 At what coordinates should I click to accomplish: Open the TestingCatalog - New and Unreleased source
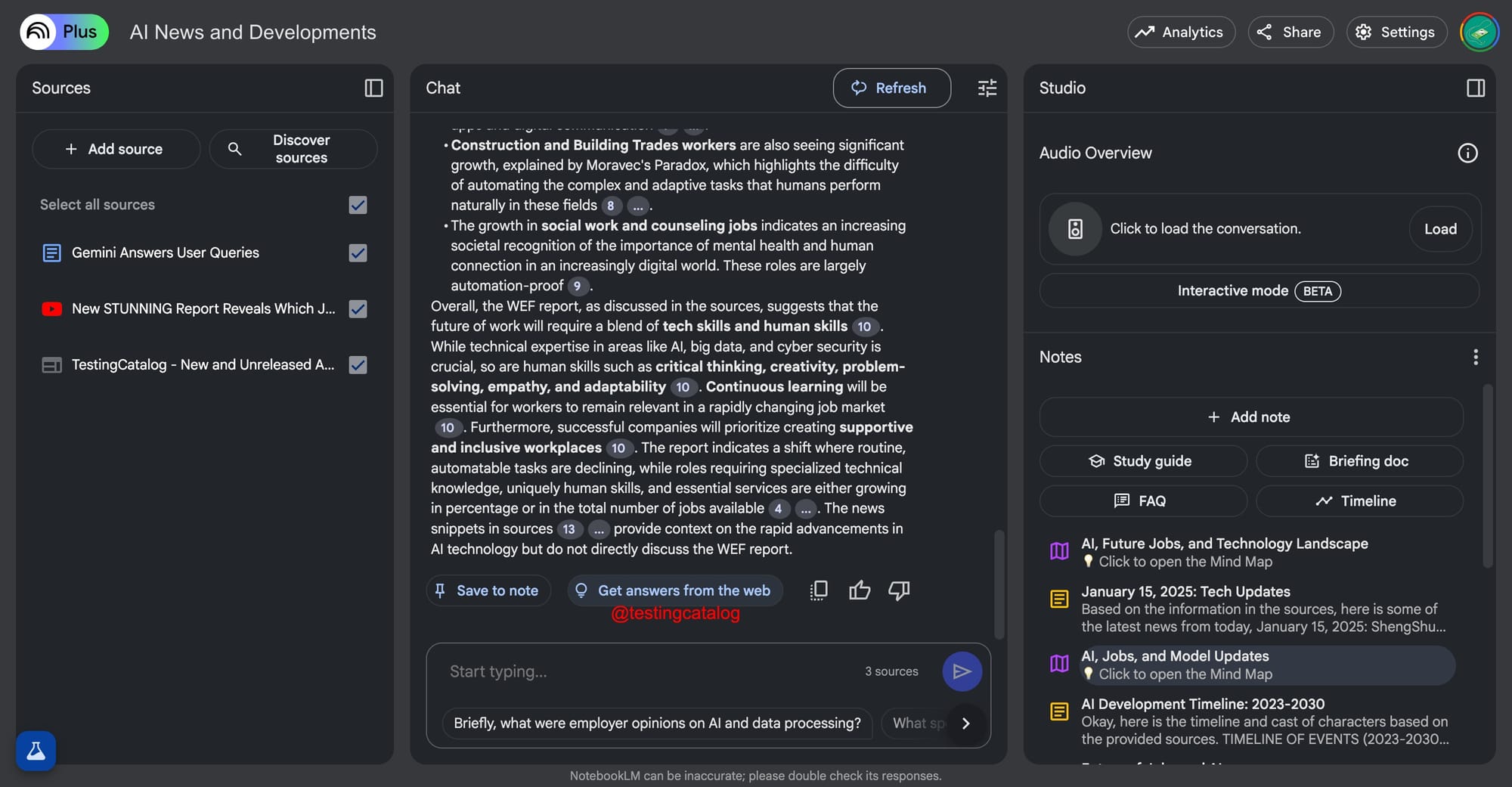203,365
